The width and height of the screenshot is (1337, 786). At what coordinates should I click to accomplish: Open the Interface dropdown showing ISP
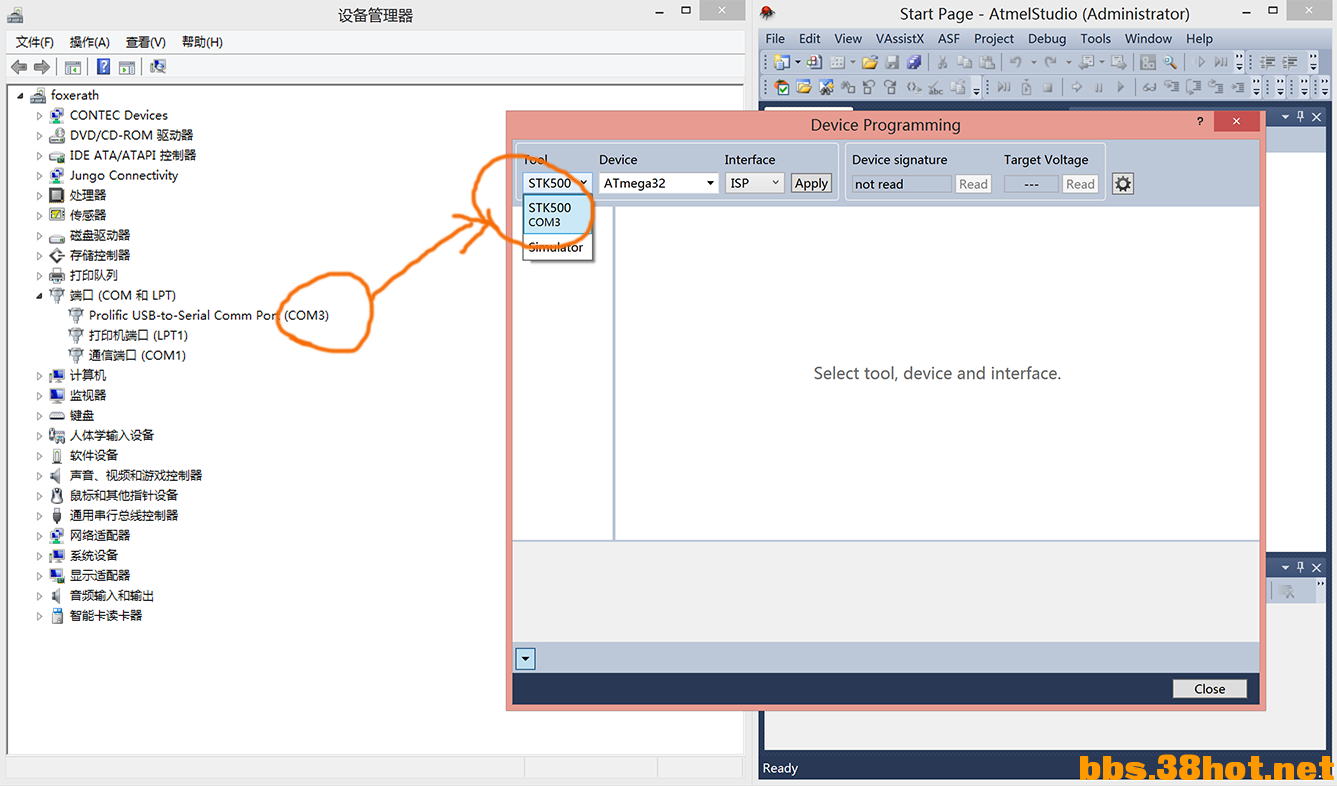click(x=754, y=183)
